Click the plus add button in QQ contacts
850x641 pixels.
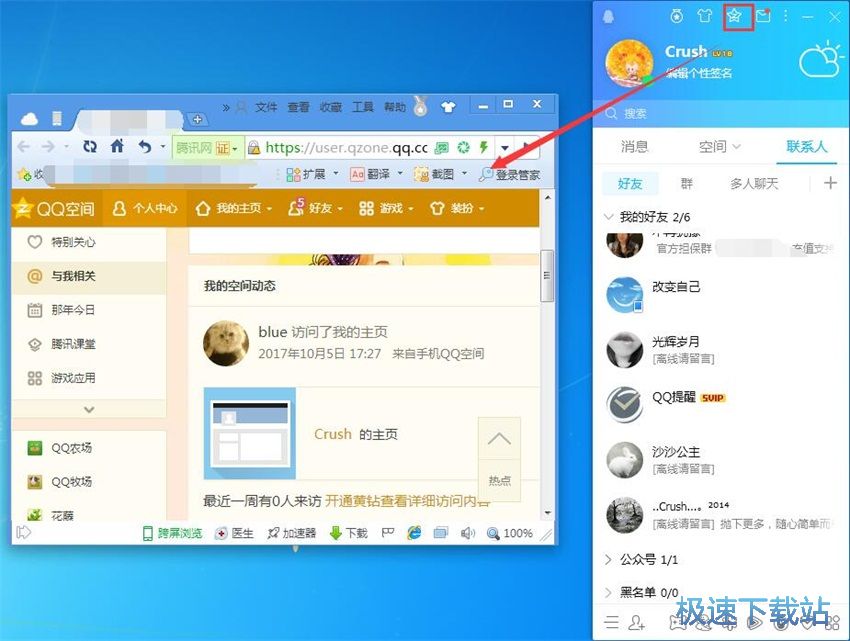(x=830, y=183)
